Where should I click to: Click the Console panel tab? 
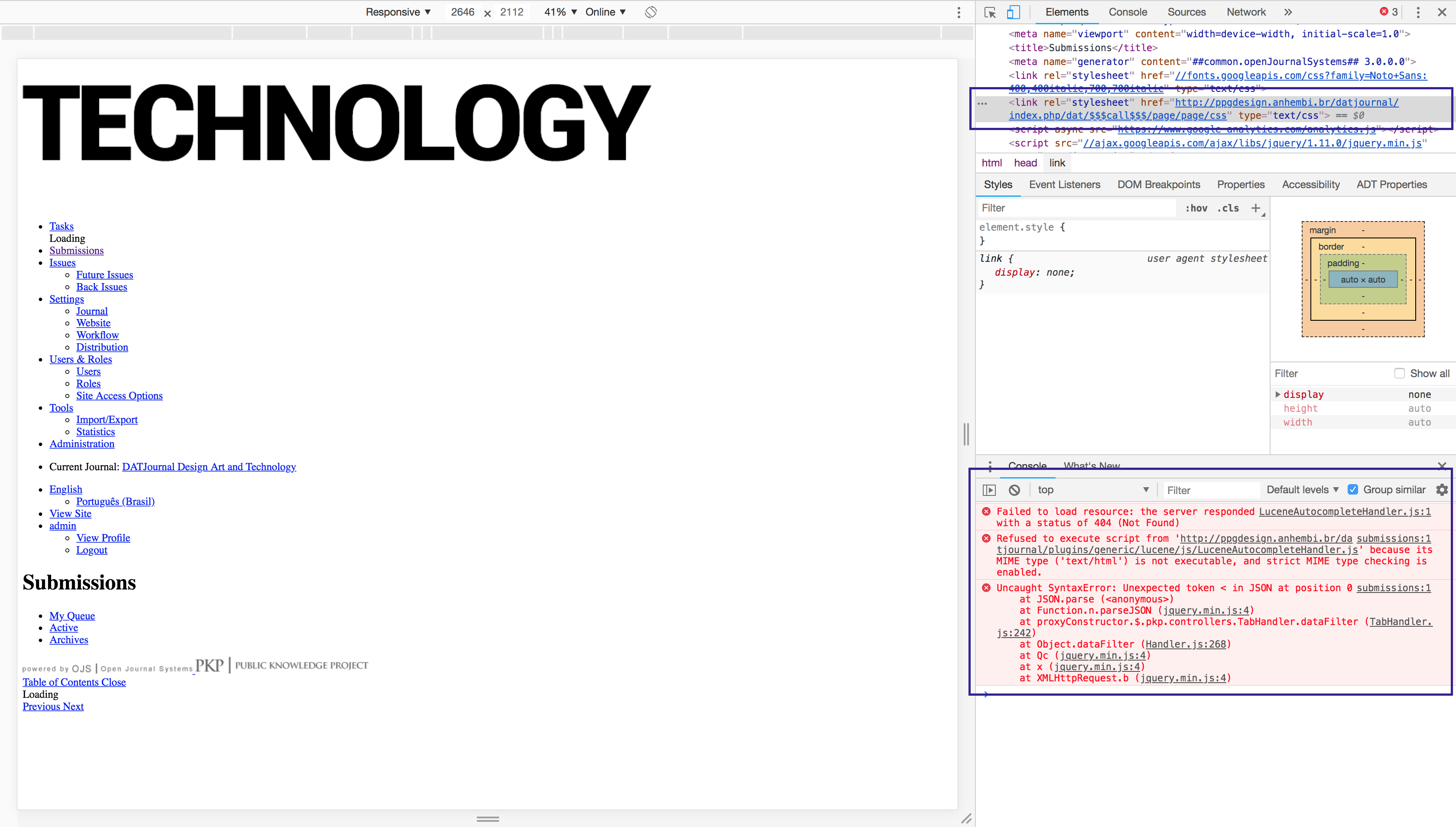coord(1027,466)
